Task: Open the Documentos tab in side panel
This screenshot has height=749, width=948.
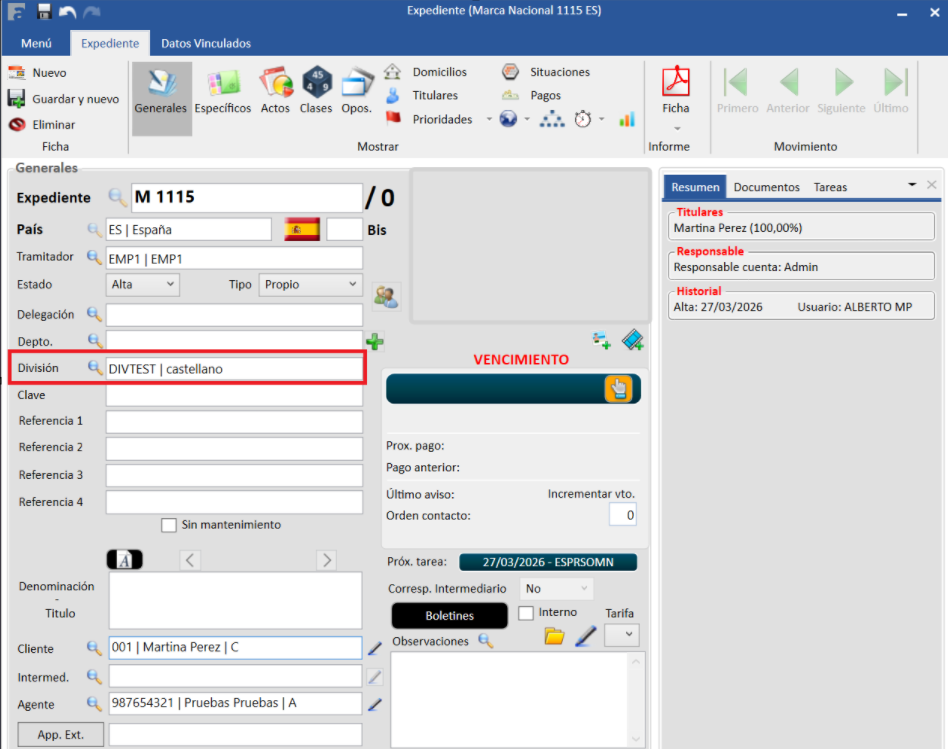Action: click(766, 187)
